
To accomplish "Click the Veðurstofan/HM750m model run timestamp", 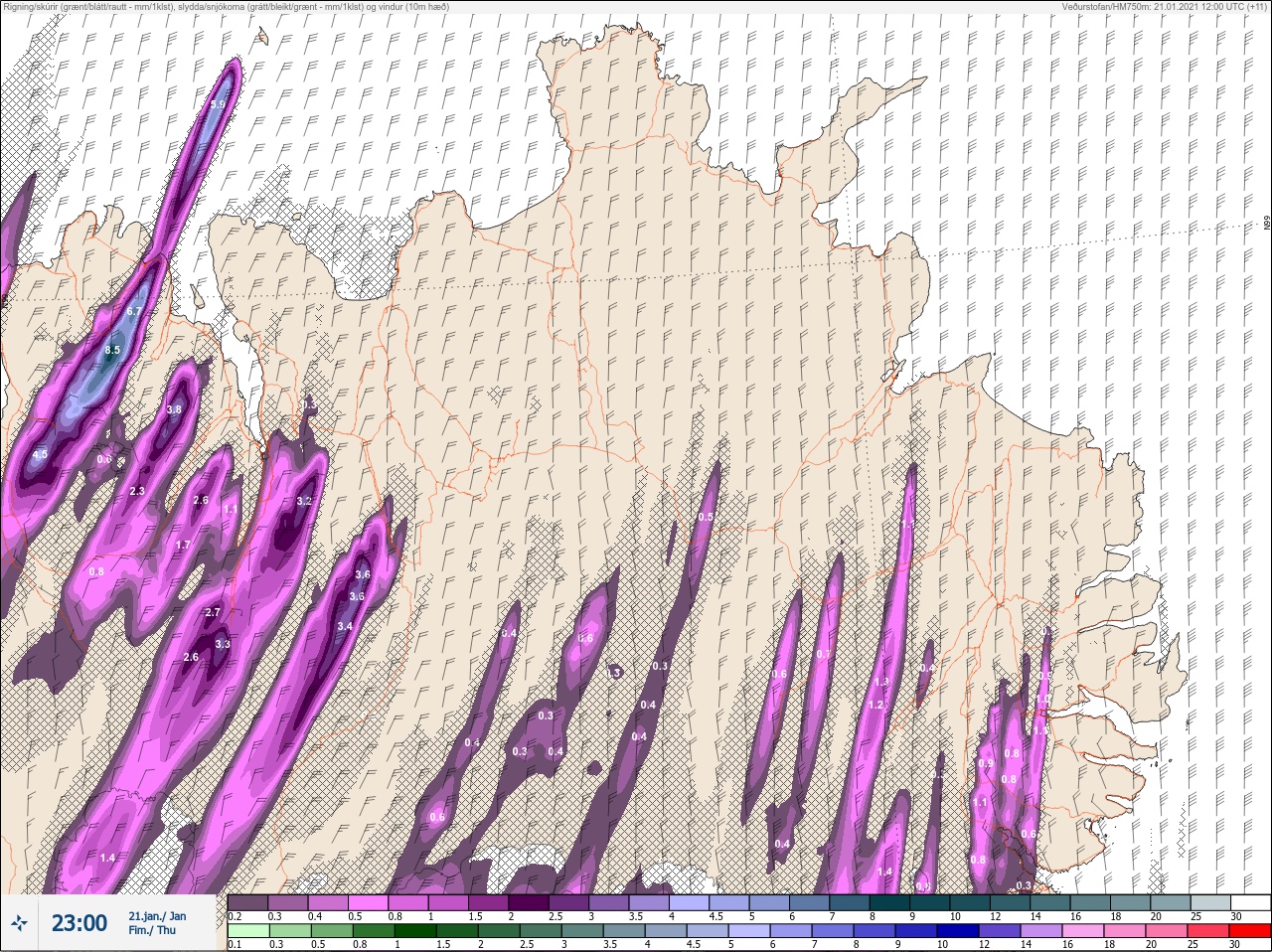I will tap(1164, 6).
